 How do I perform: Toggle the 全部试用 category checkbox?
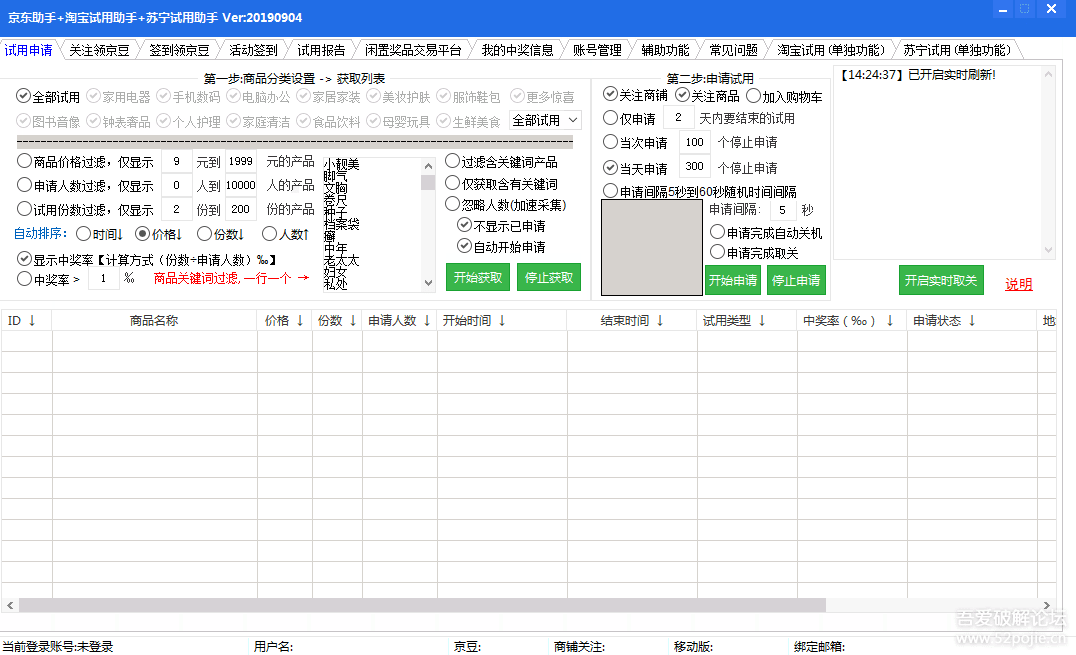[48, 97]
